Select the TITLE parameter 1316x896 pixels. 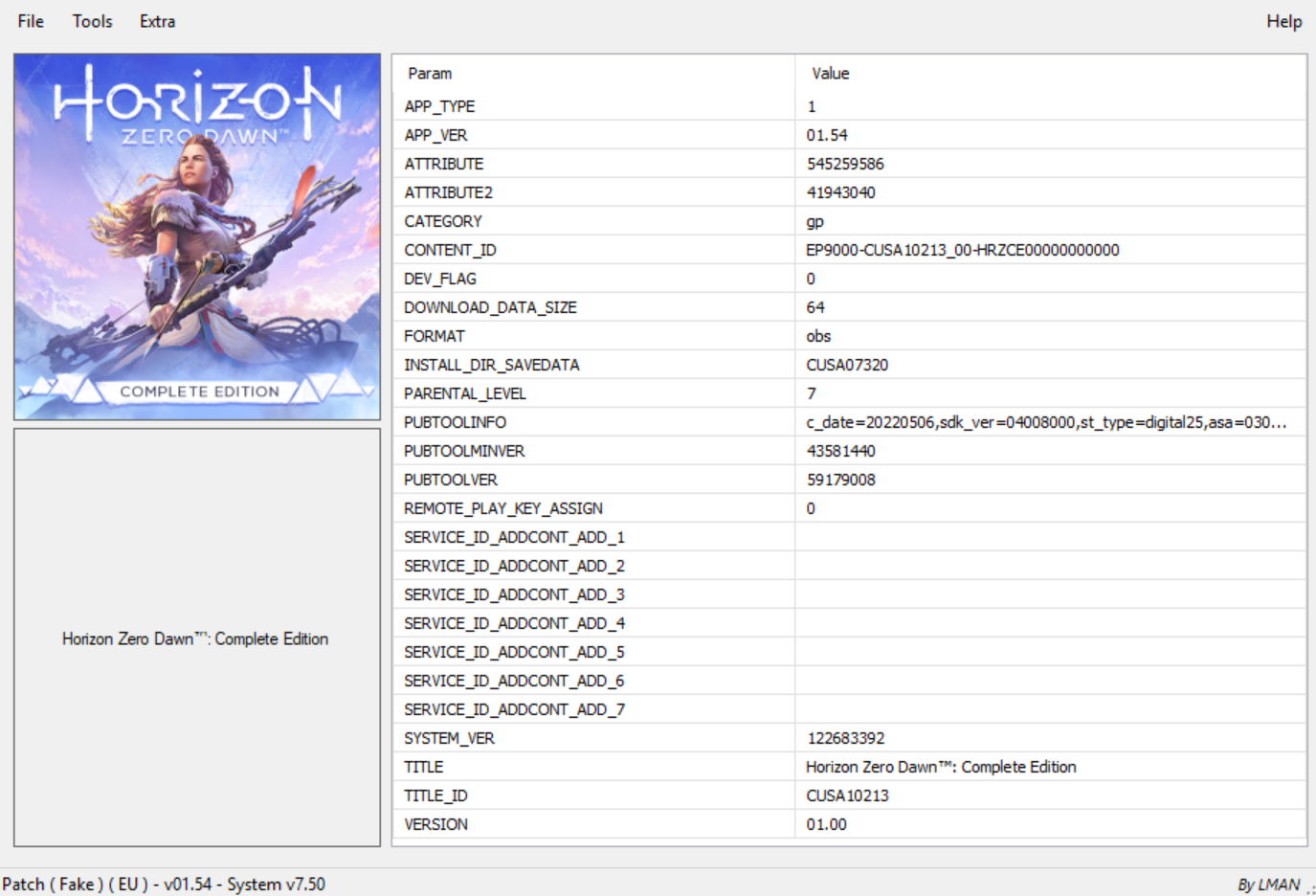coord(423,767)
